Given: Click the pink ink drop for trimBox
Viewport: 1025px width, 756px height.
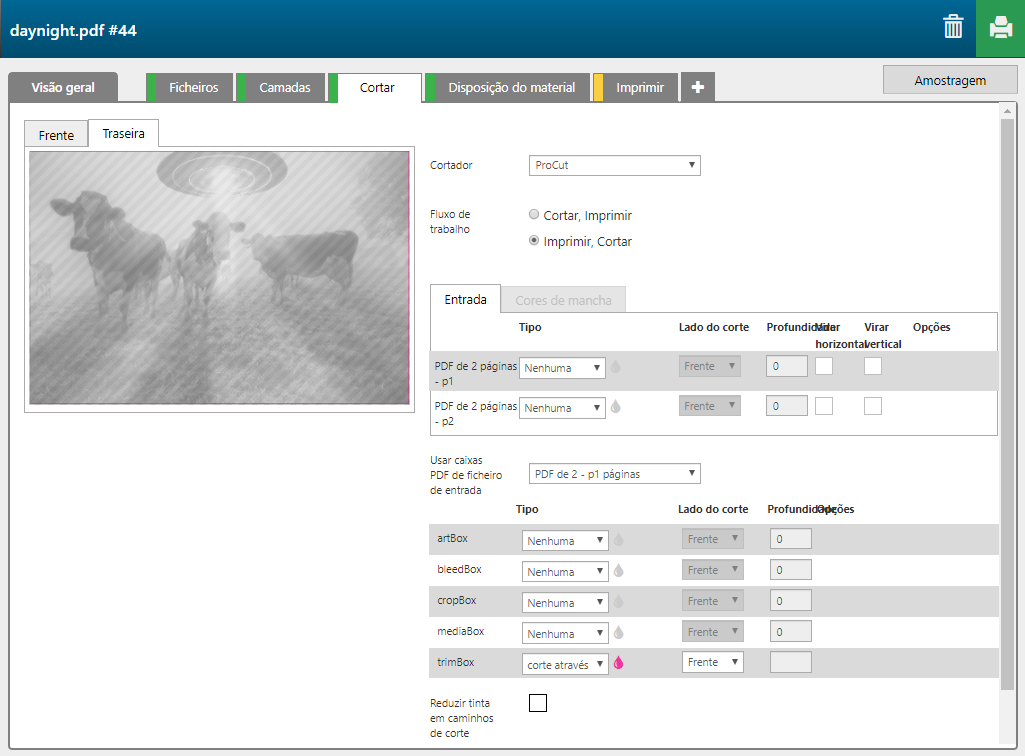Looking at the screenshot, I should 618,663.
